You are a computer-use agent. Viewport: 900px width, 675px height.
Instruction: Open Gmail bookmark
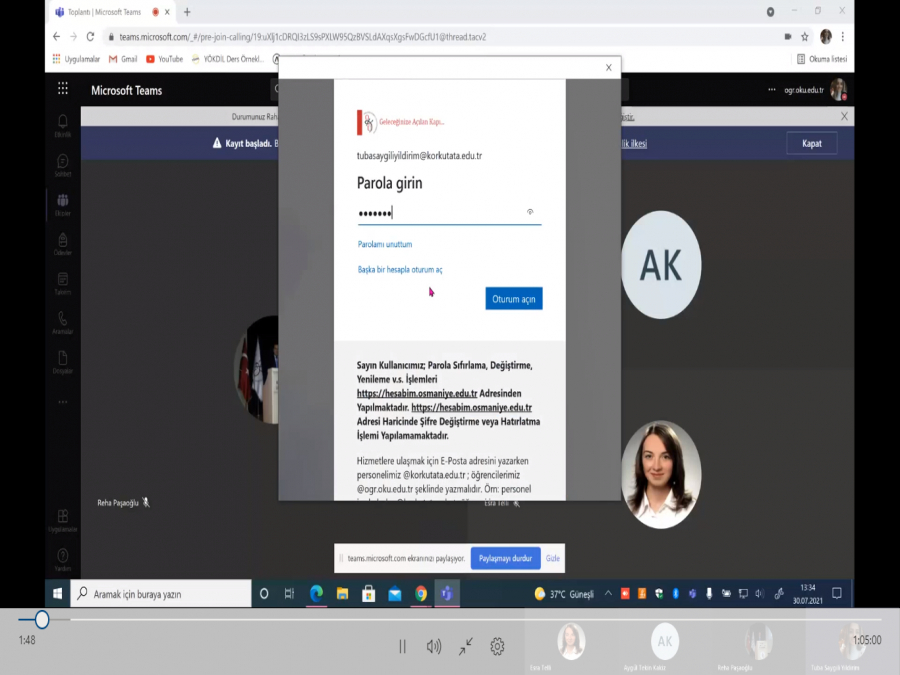tap(123, 59)
